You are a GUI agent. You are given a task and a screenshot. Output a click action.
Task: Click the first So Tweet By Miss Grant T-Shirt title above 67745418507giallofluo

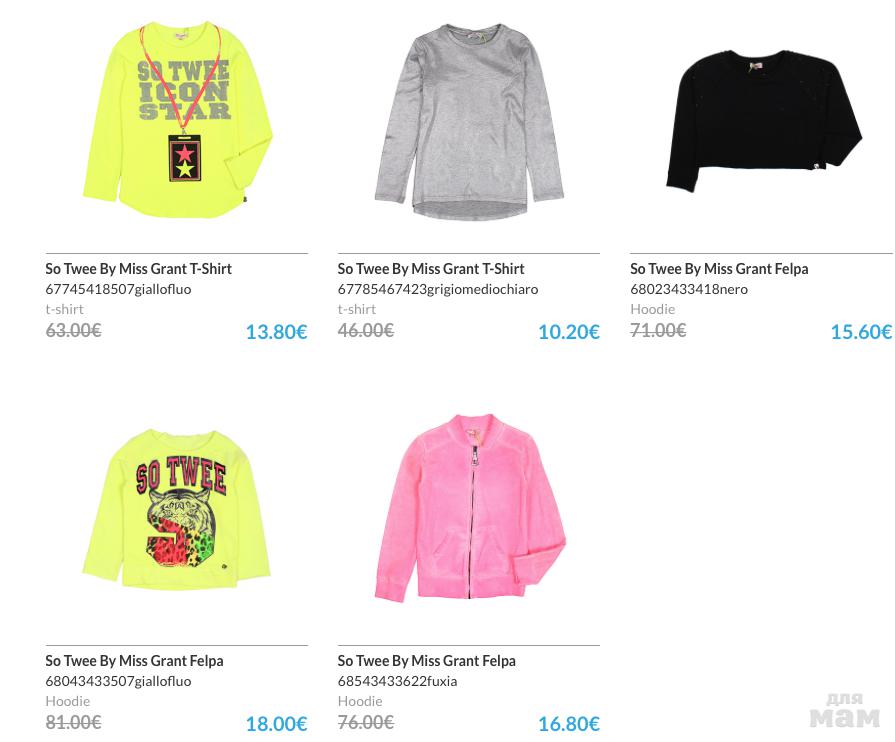(138, 268)
